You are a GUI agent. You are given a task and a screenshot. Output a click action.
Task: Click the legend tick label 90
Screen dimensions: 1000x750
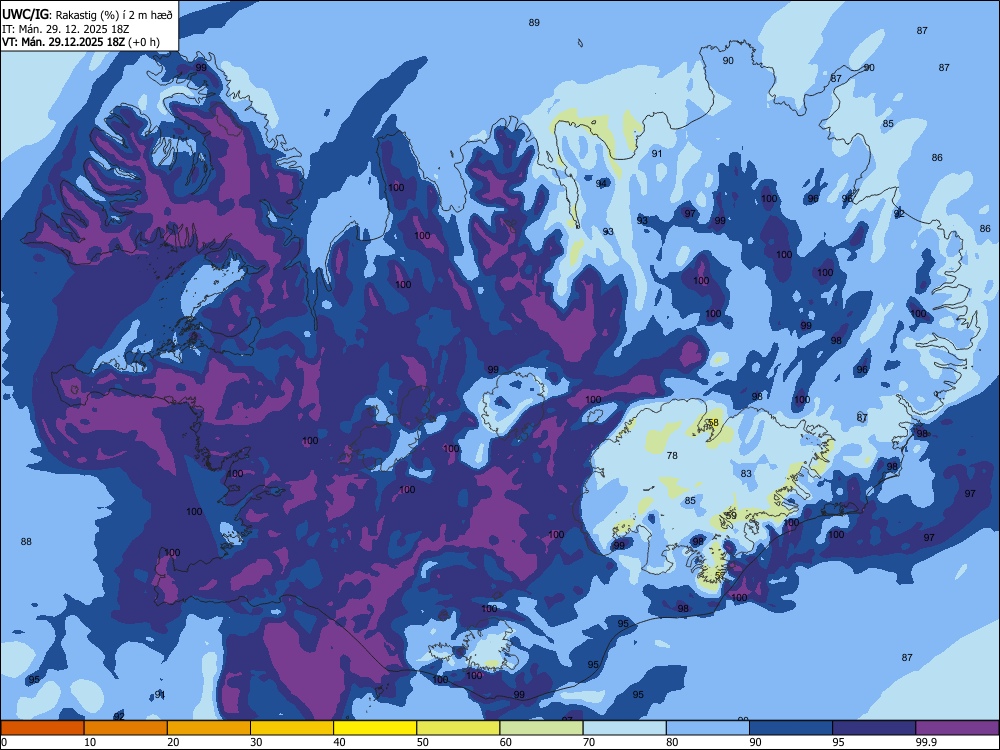point(756,742)
